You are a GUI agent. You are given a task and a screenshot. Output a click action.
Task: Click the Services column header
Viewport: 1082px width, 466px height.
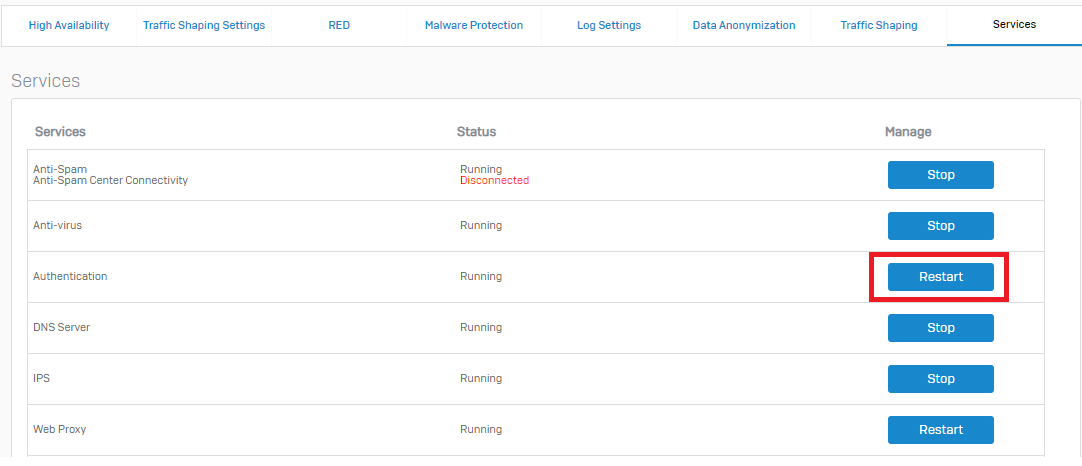point(60,132)
